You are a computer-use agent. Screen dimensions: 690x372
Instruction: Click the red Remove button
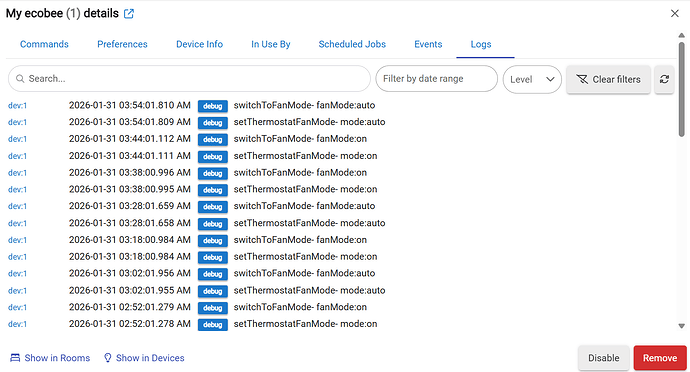pyautogui.click(x=660, y=358)
